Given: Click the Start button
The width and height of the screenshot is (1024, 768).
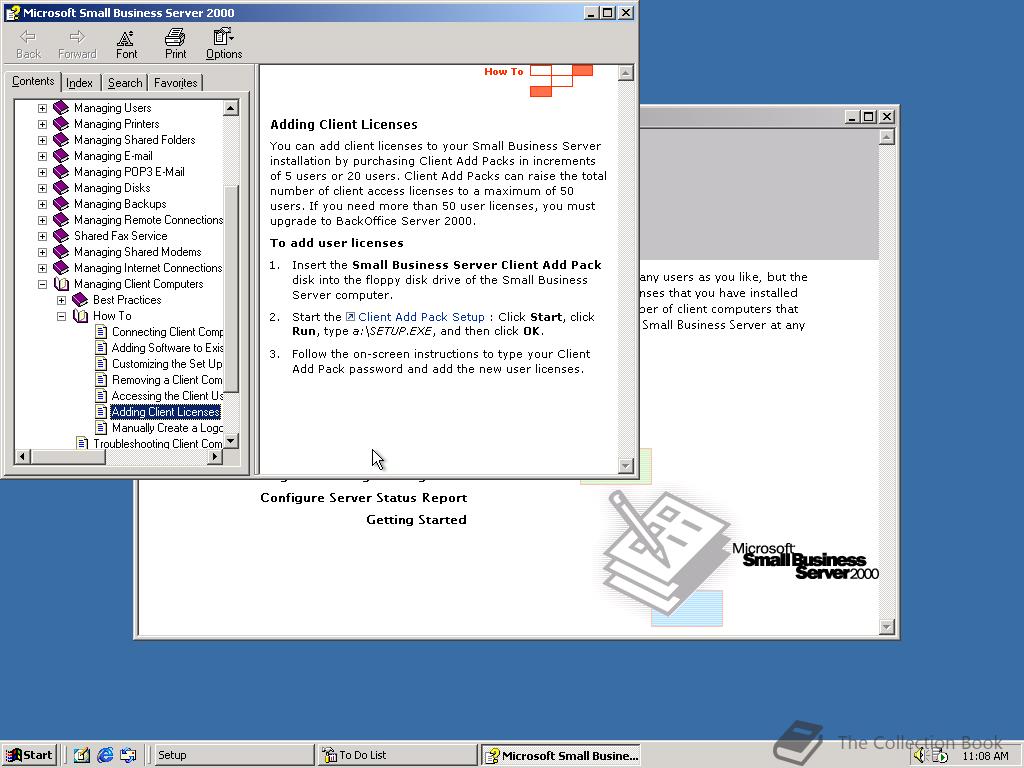Looking at the screenshot, I should [29, 755].
